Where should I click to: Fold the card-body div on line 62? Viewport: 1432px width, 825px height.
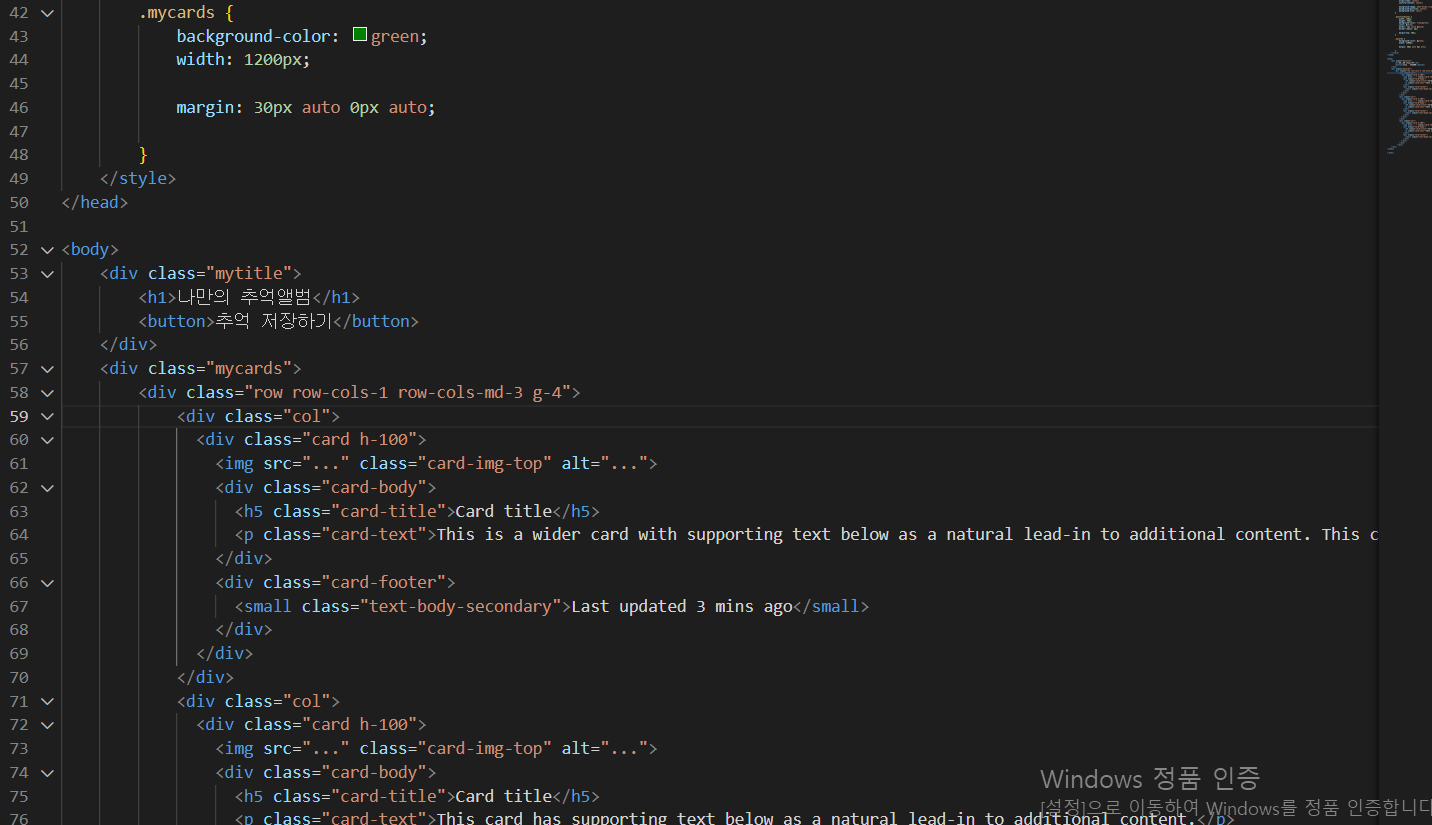point(47,488)
